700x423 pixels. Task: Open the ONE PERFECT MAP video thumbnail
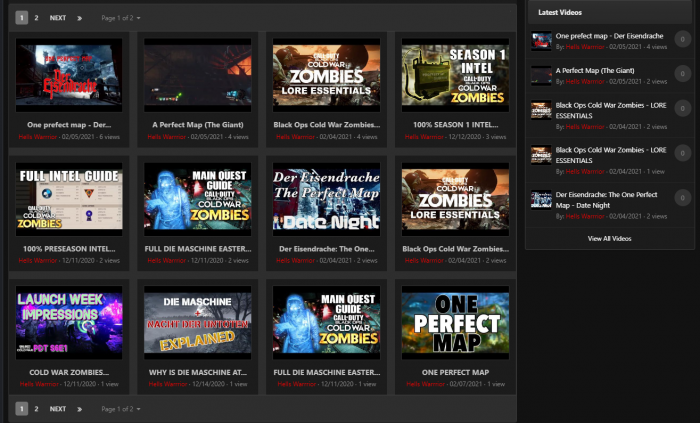[455, 324]
